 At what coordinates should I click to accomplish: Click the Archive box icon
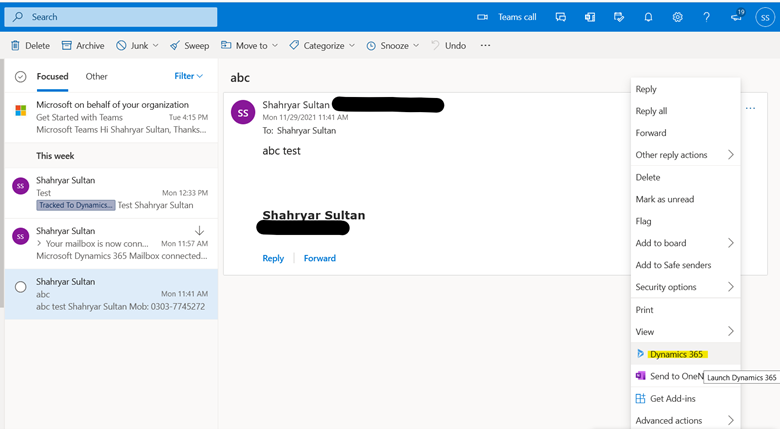[67, 45]
